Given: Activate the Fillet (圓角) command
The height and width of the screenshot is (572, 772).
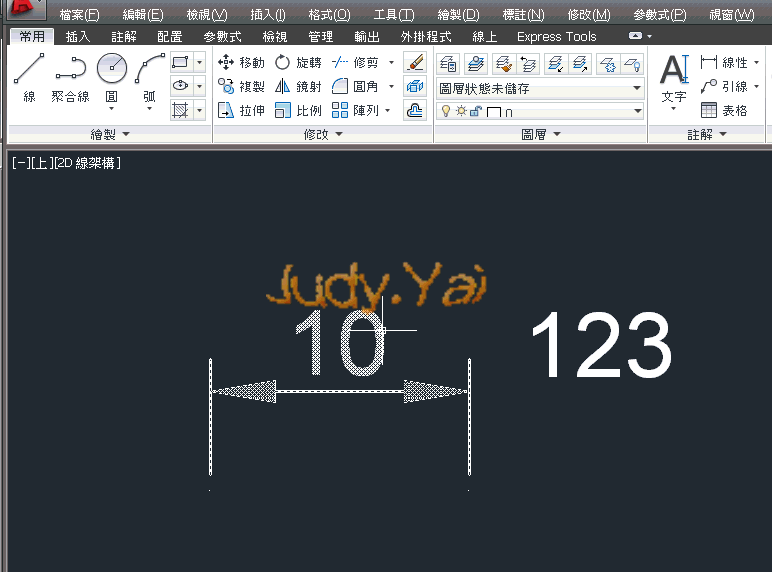Looking at the screenshot, I should coord(355,87).
